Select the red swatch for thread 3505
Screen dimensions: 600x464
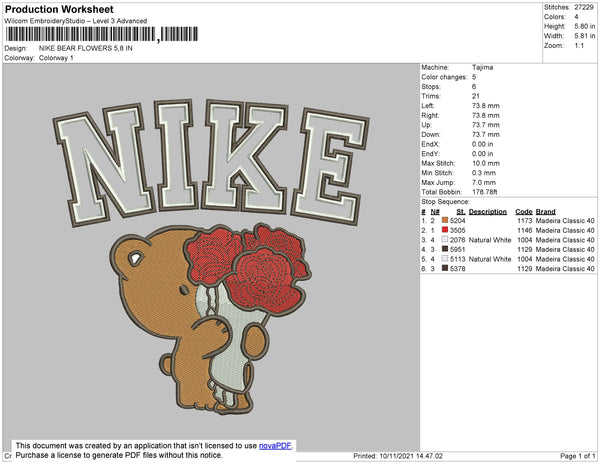click(445, 230)
